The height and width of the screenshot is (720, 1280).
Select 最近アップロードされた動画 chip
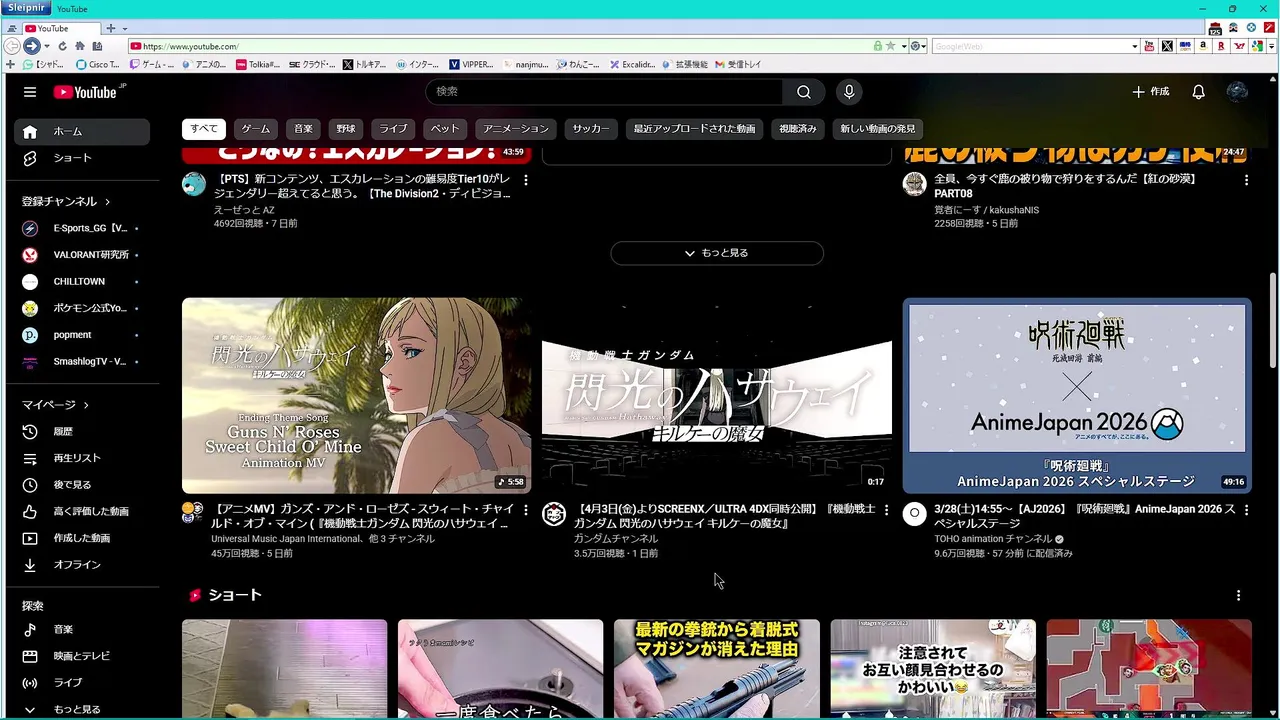click(694, 129)
